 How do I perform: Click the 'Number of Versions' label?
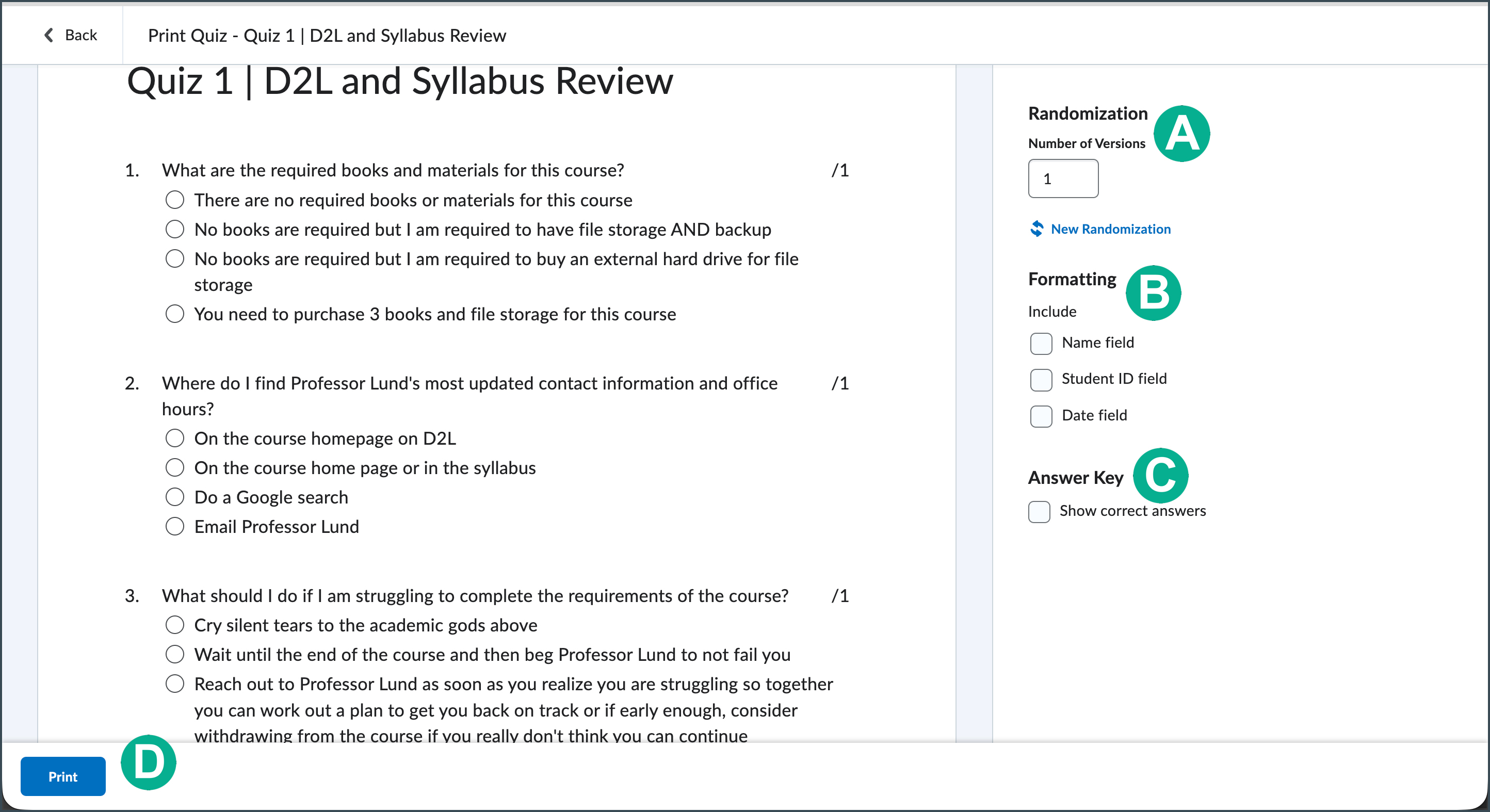click(1087, 143)
